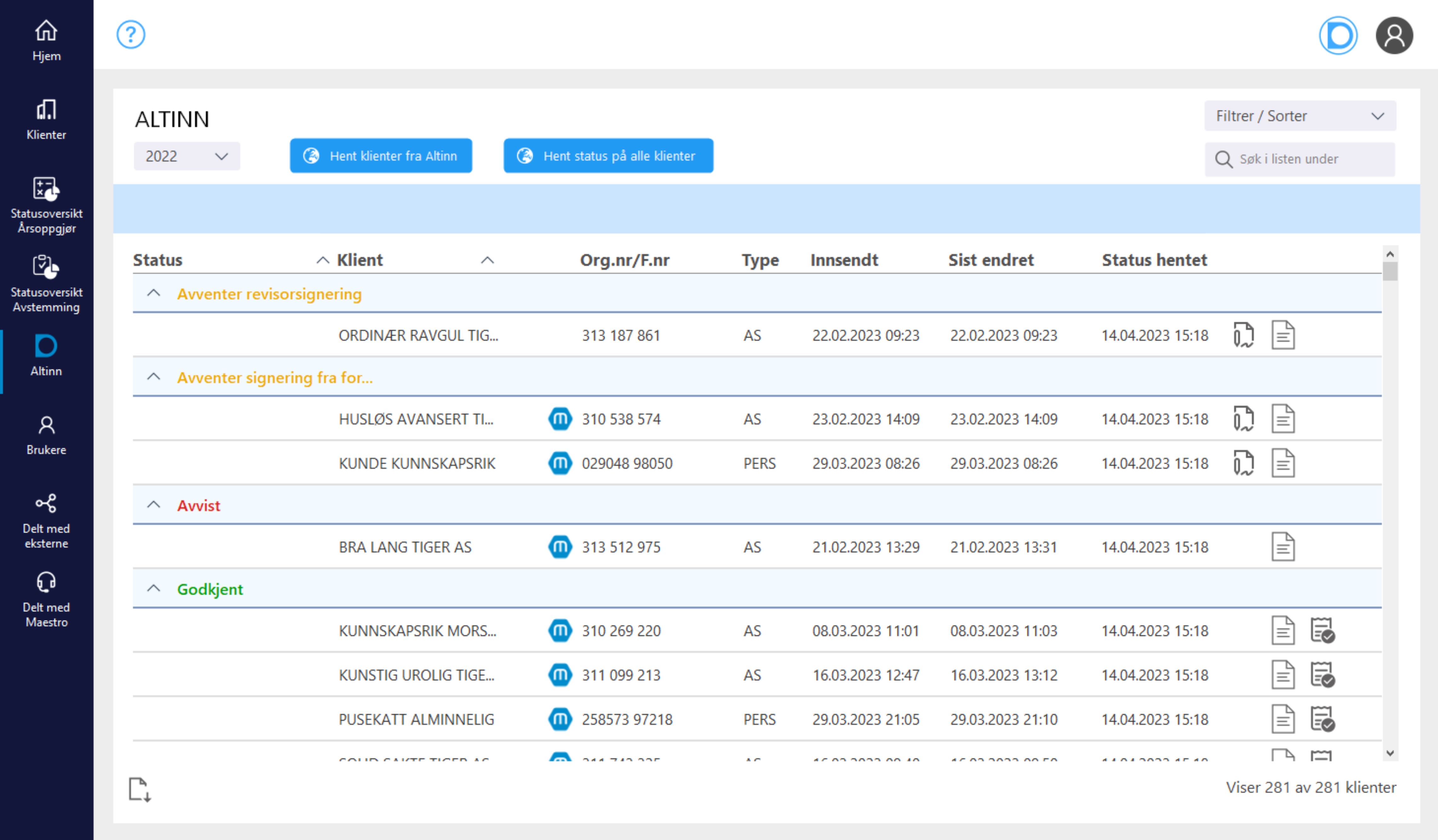1438x840 pixels.
Task: Select client name KUNNSKAPSRIK MORS...
Action: coord(418,630)
